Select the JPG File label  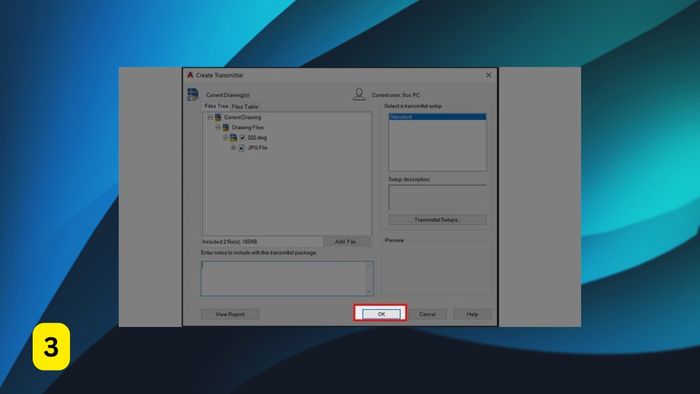coord(258,148)
